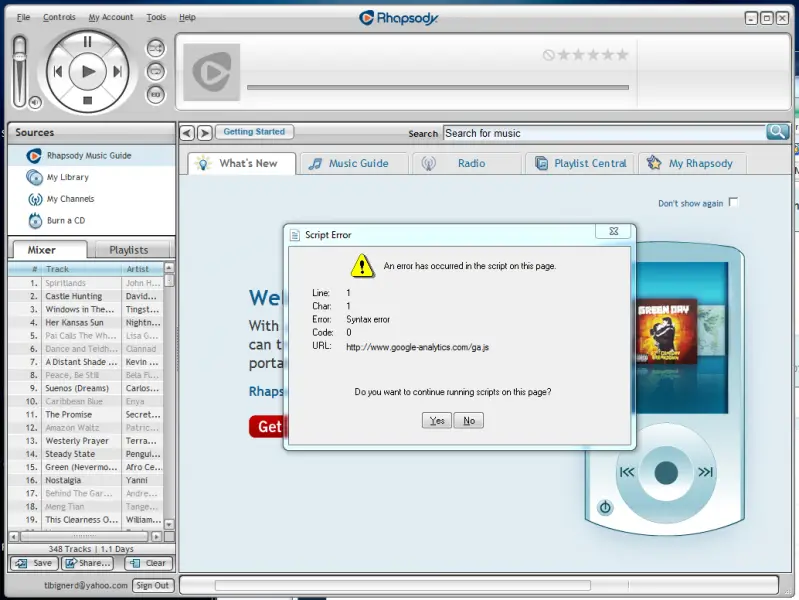Select track Westerly Prayer

click(86, 441)
